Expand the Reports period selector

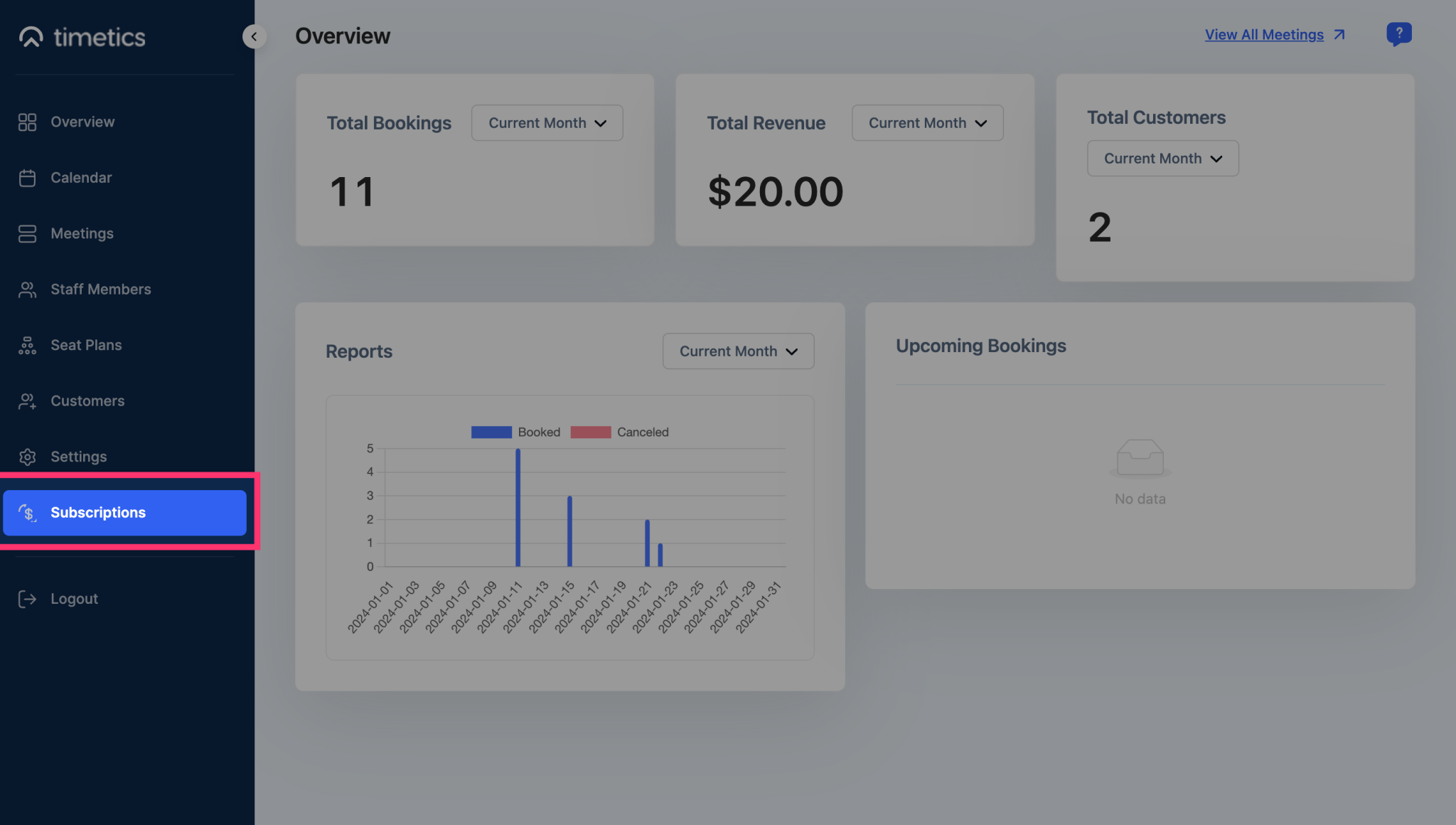pos(738,351)
